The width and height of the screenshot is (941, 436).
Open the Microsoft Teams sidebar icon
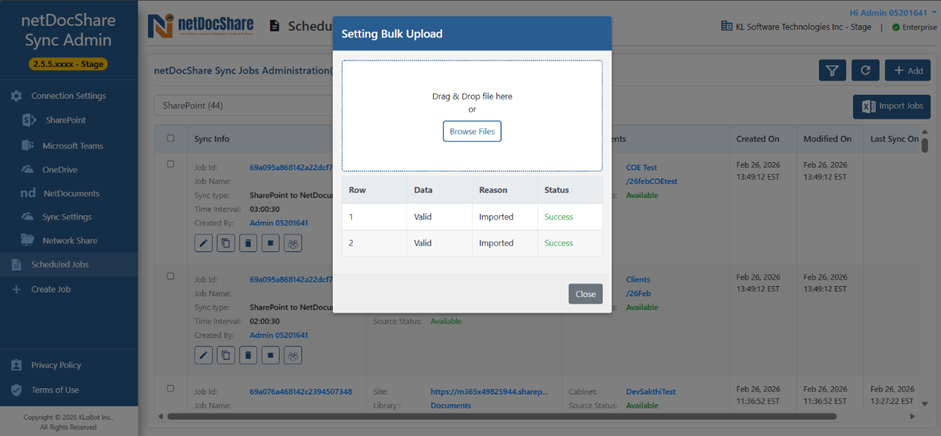click(28, 146)
